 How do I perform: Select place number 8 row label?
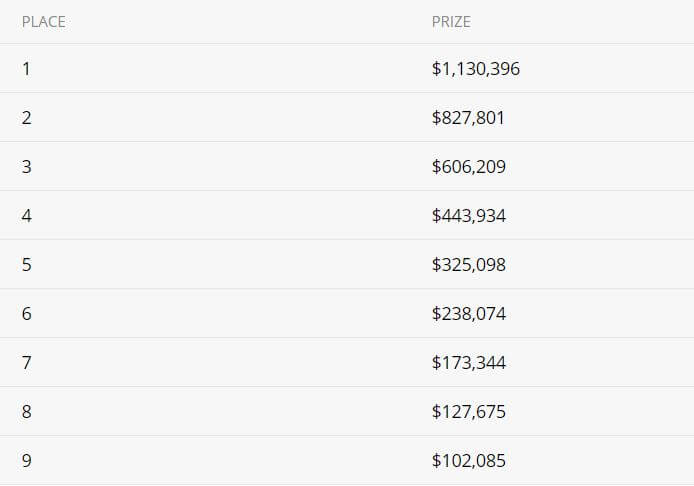click(x=27, y=412)
